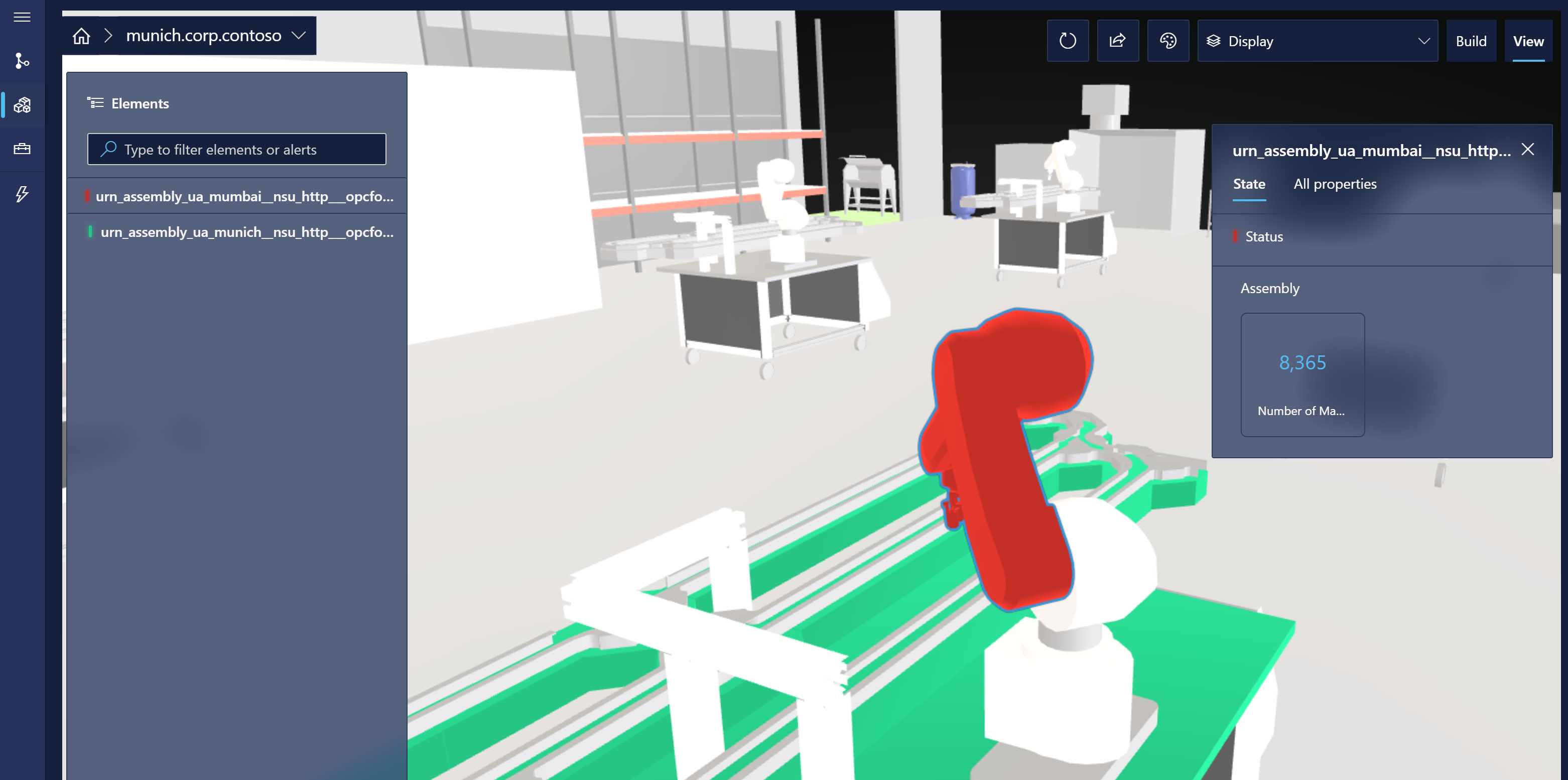
Task: Select the All properties tab
Action: click(1335, 183)
